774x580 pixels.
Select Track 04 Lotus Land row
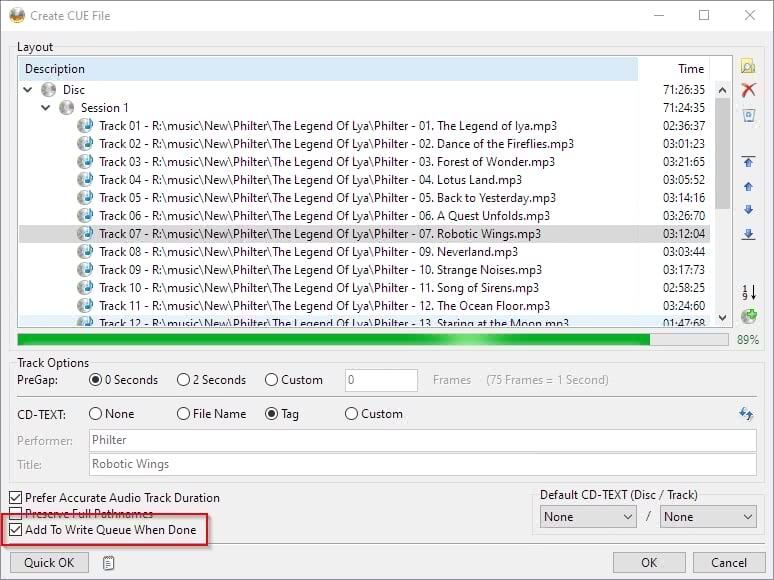[364, 180]
